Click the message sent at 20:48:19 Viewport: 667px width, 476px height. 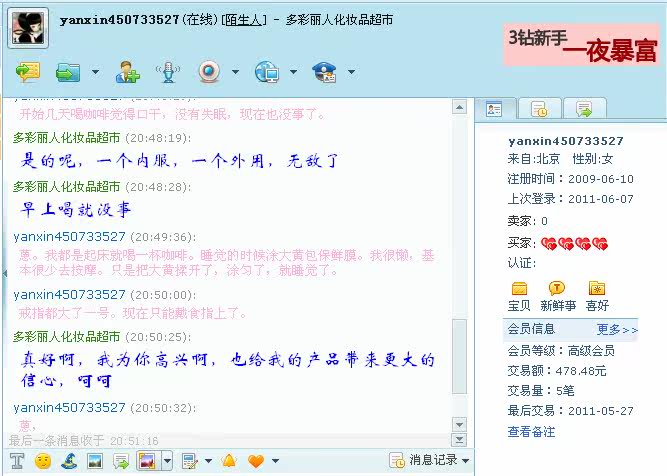click(180, 161)
